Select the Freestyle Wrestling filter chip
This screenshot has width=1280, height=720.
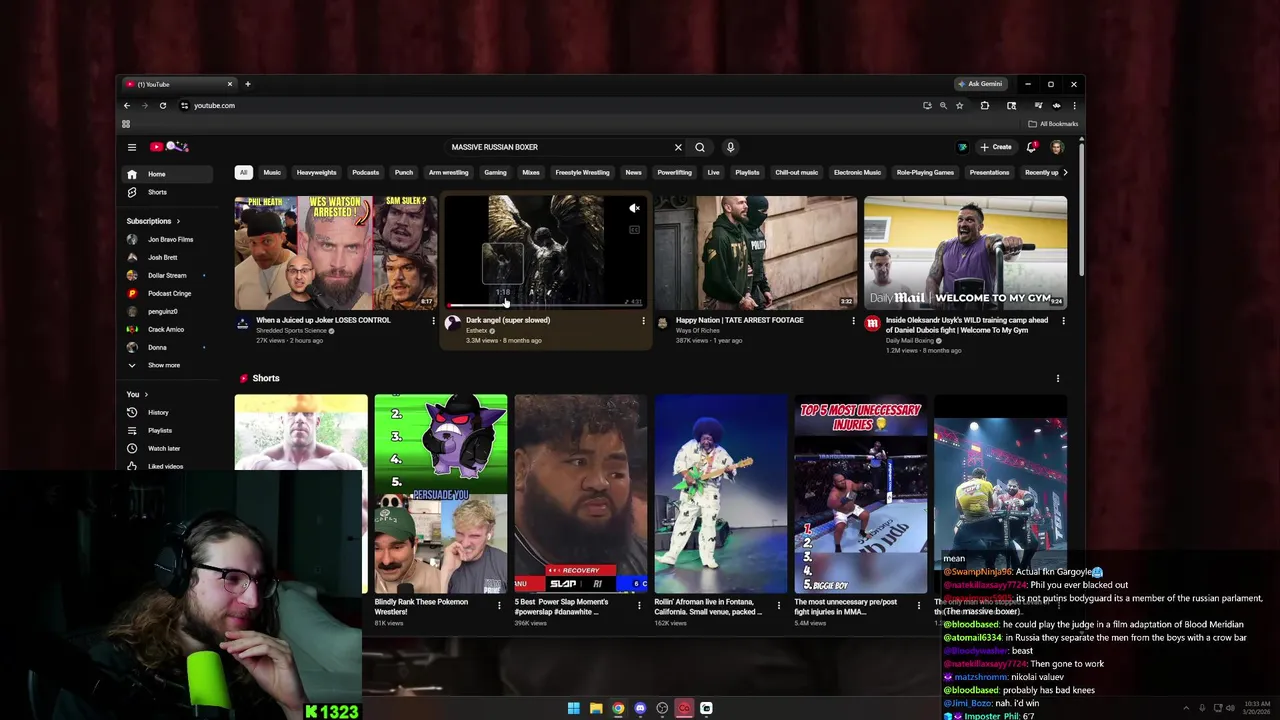(582, 172)
